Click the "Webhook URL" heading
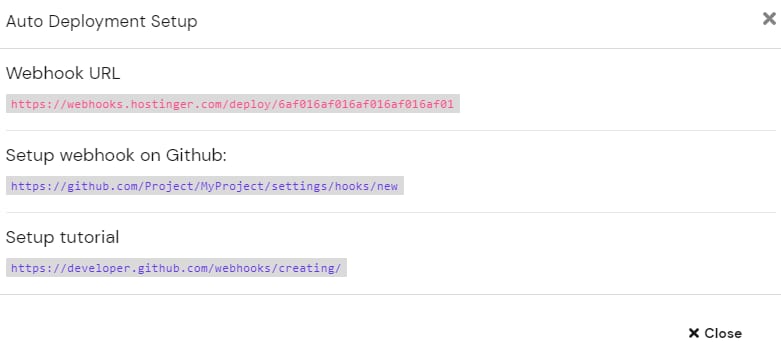The height and width of the screenshot is (360, 781). (63, 73)
